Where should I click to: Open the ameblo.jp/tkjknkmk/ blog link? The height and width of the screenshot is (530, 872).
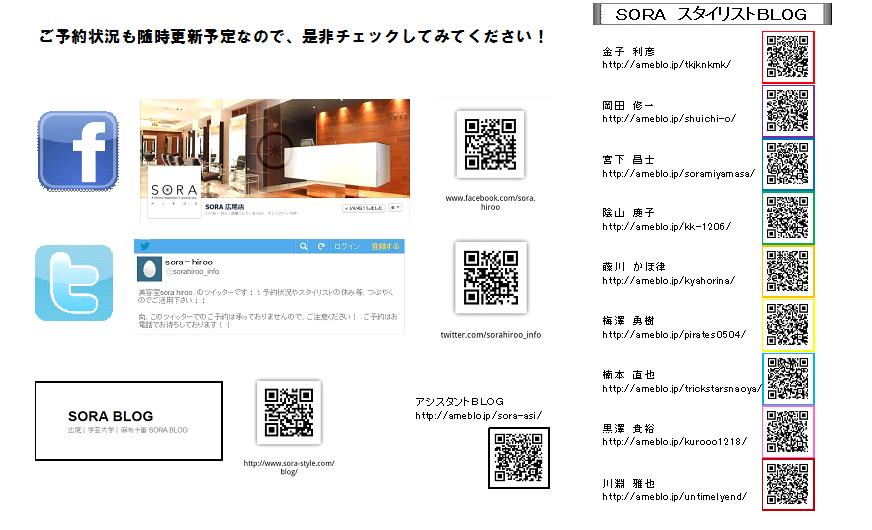click(x=666, y=64)
